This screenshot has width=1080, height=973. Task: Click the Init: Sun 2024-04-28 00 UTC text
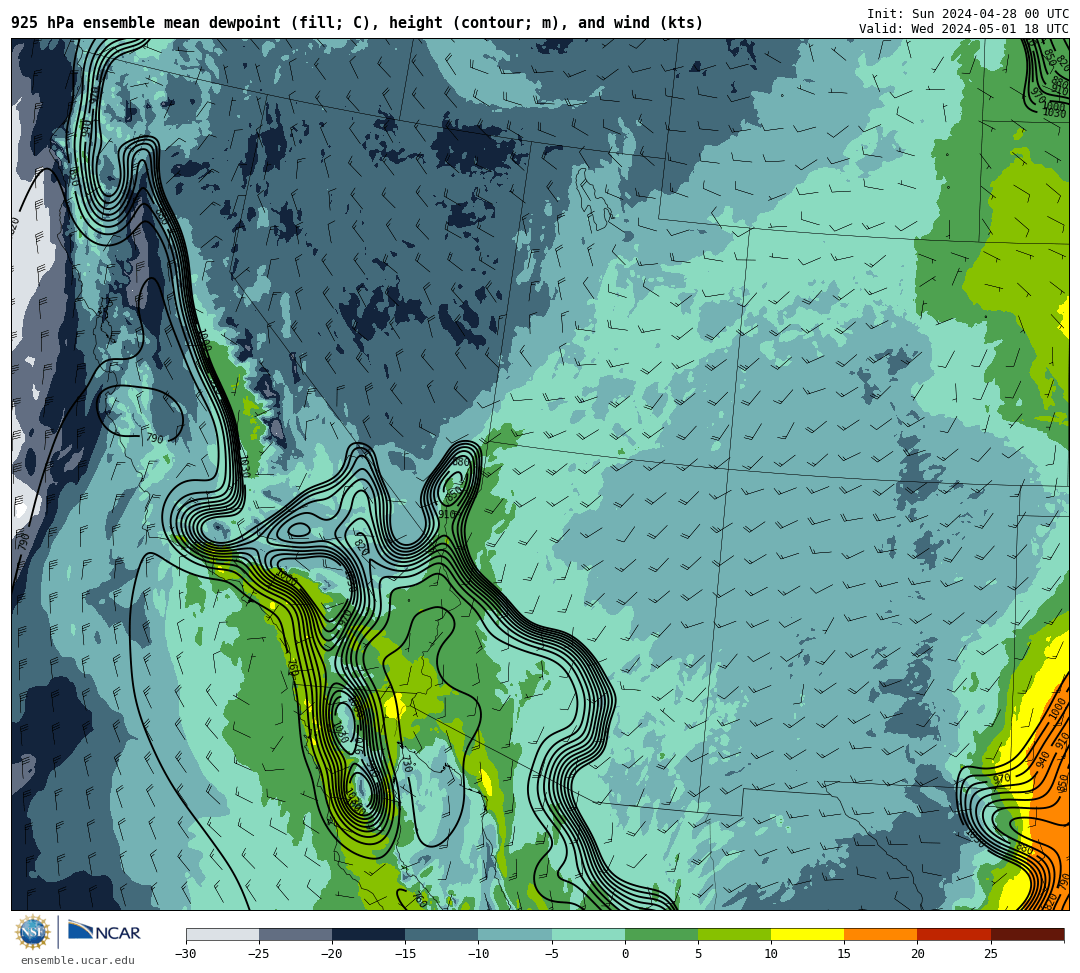[x=968, y=14]
